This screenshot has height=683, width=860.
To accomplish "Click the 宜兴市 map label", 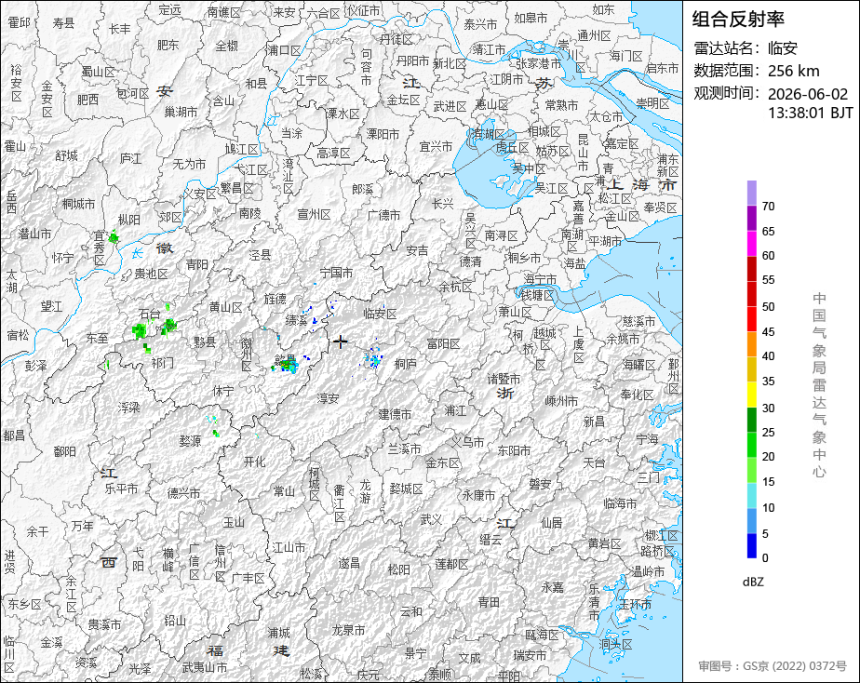I will [x=436, y=146].
